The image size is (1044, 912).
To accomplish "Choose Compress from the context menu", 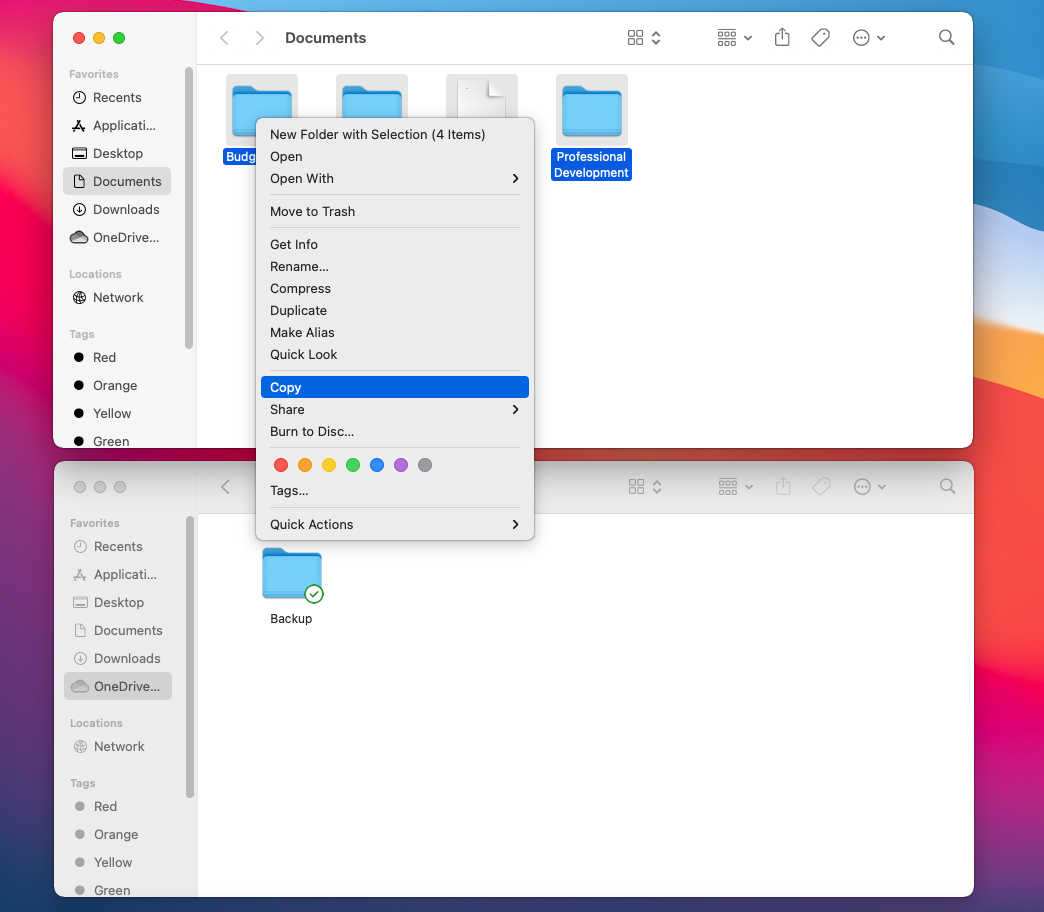I will 300,288.
